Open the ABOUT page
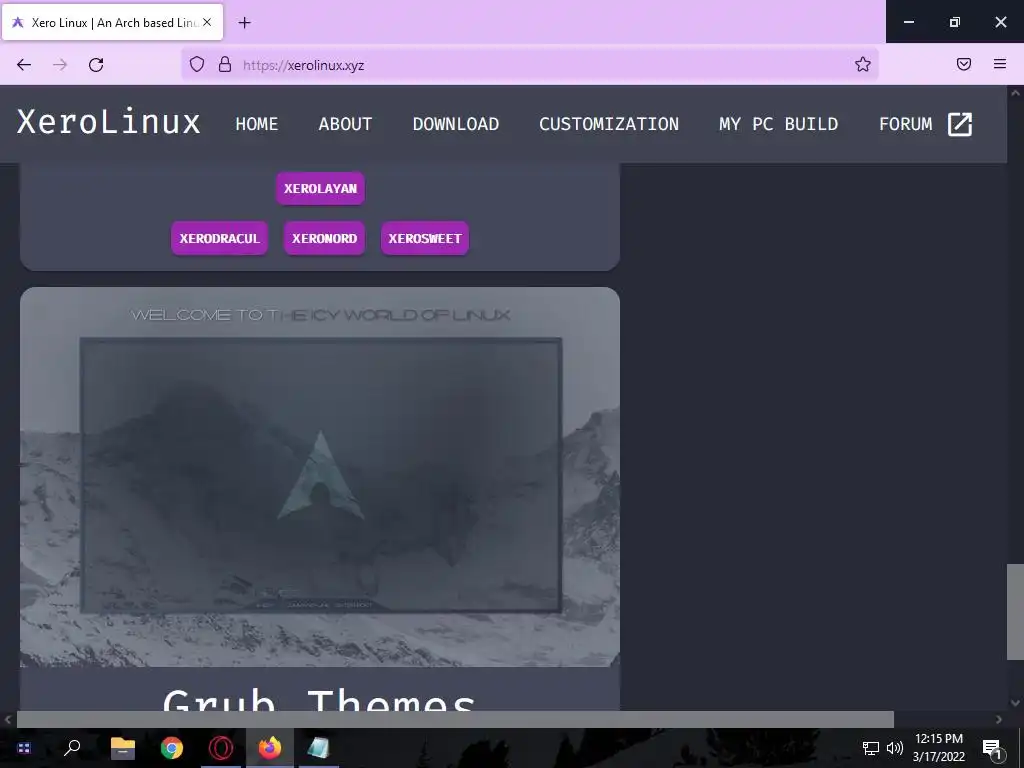The image size is (1024, 768). click(x=345, y=123)
